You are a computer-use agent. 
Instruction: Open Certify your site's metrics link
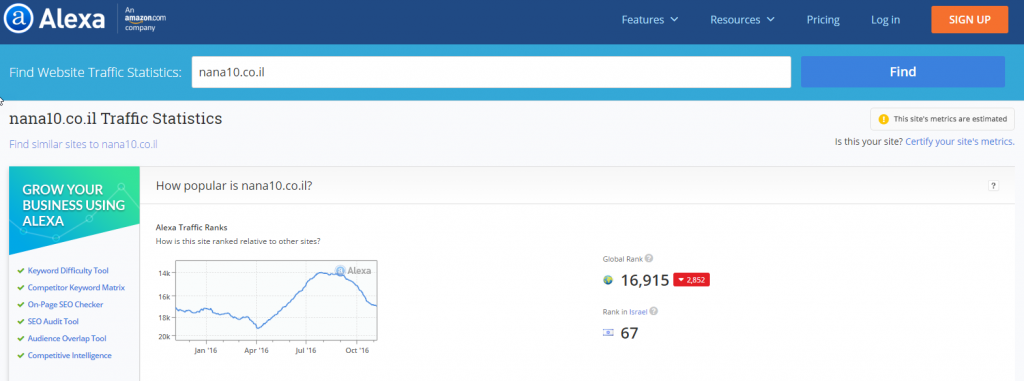tap(959, 141)
